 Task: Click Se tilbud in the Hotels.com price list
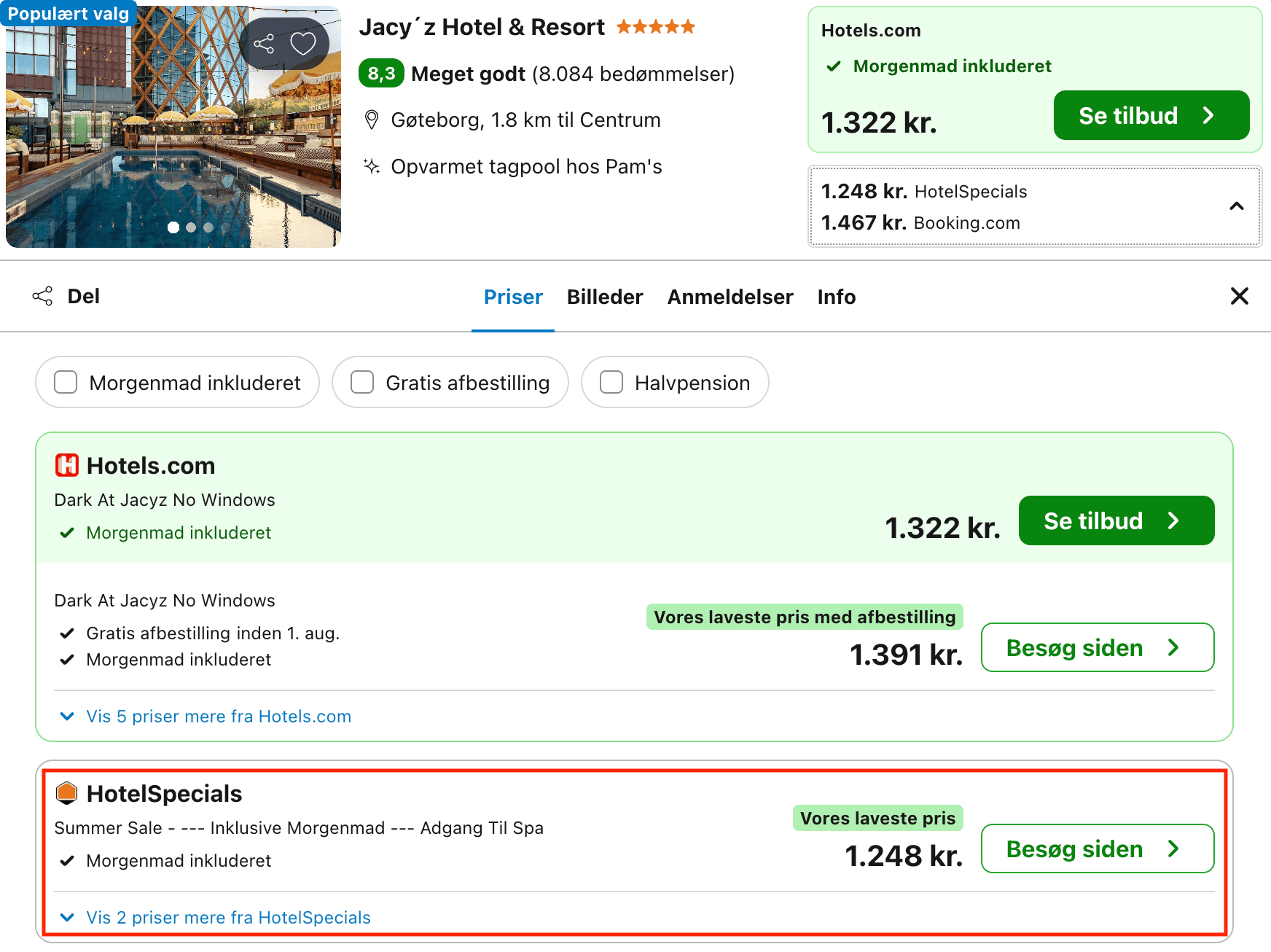click(x=1116, y=520)
